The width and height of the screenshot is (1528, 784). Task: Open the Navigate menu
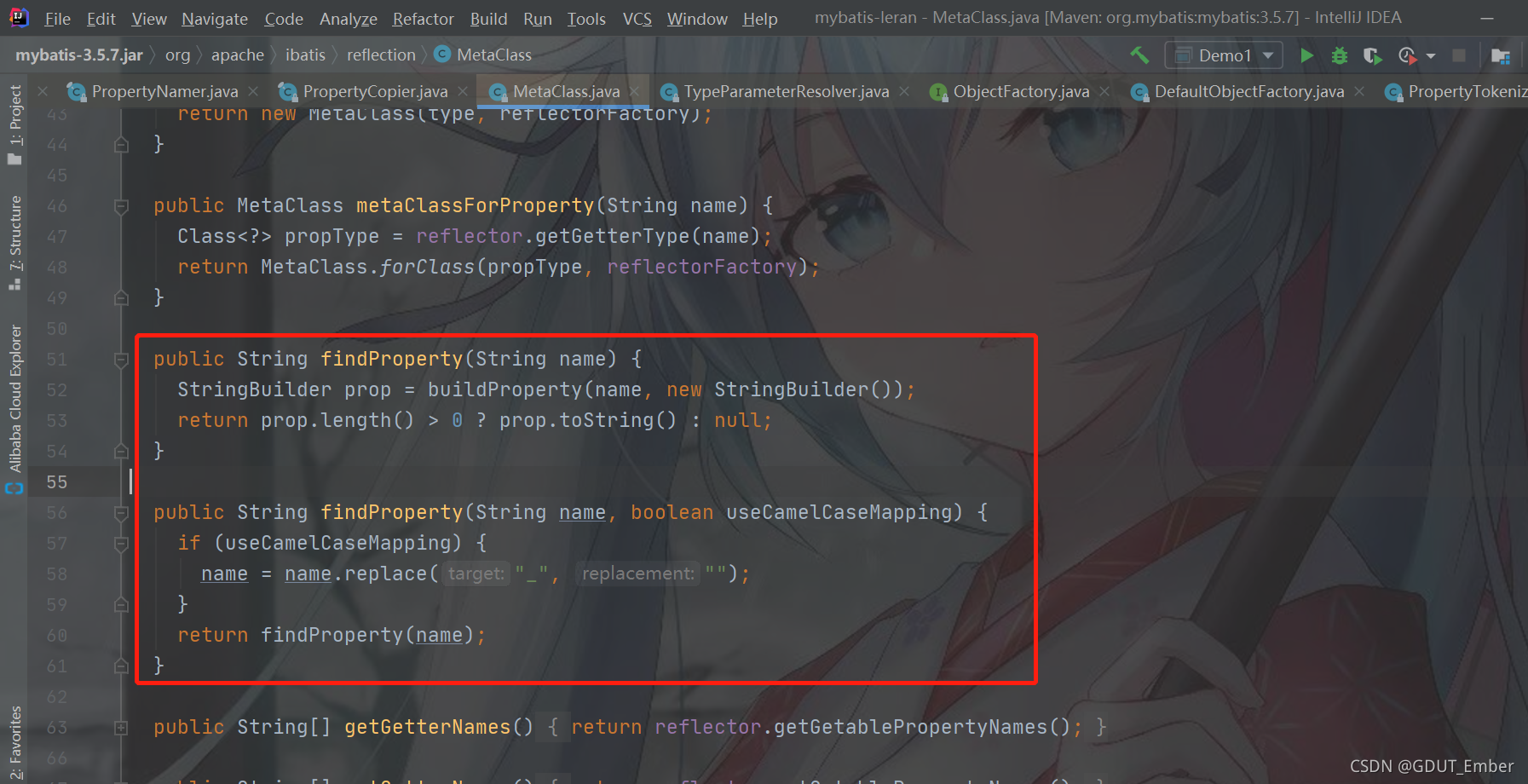point(215,19)
